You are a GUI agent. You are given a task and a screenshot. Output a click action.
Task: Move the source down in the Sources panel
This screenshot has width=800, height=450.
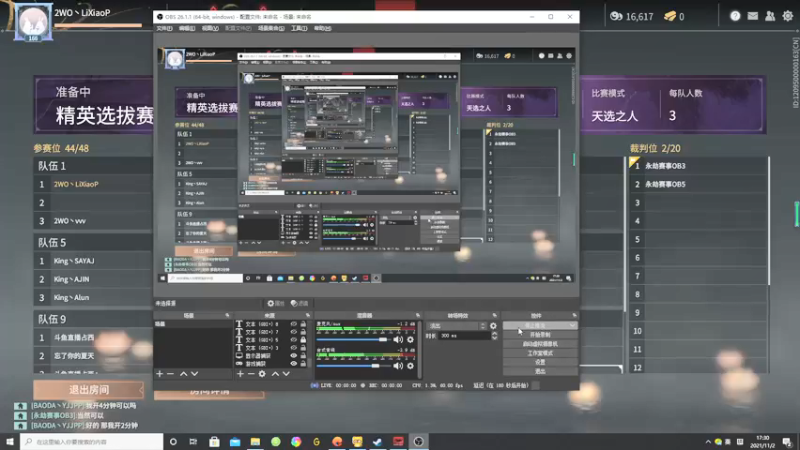[x=286, y=374]
